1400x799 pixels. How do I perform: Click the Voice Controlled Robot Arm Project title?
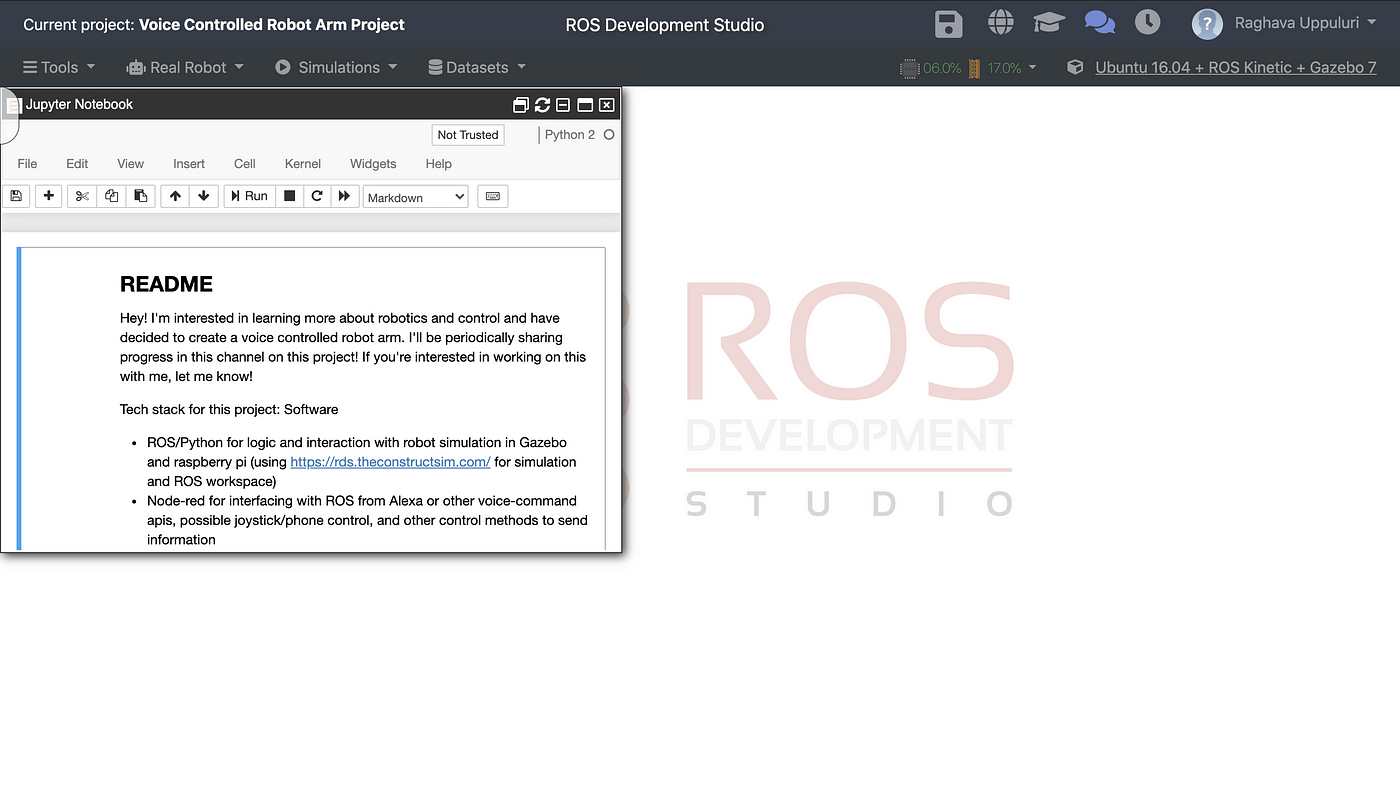[272, 24]
